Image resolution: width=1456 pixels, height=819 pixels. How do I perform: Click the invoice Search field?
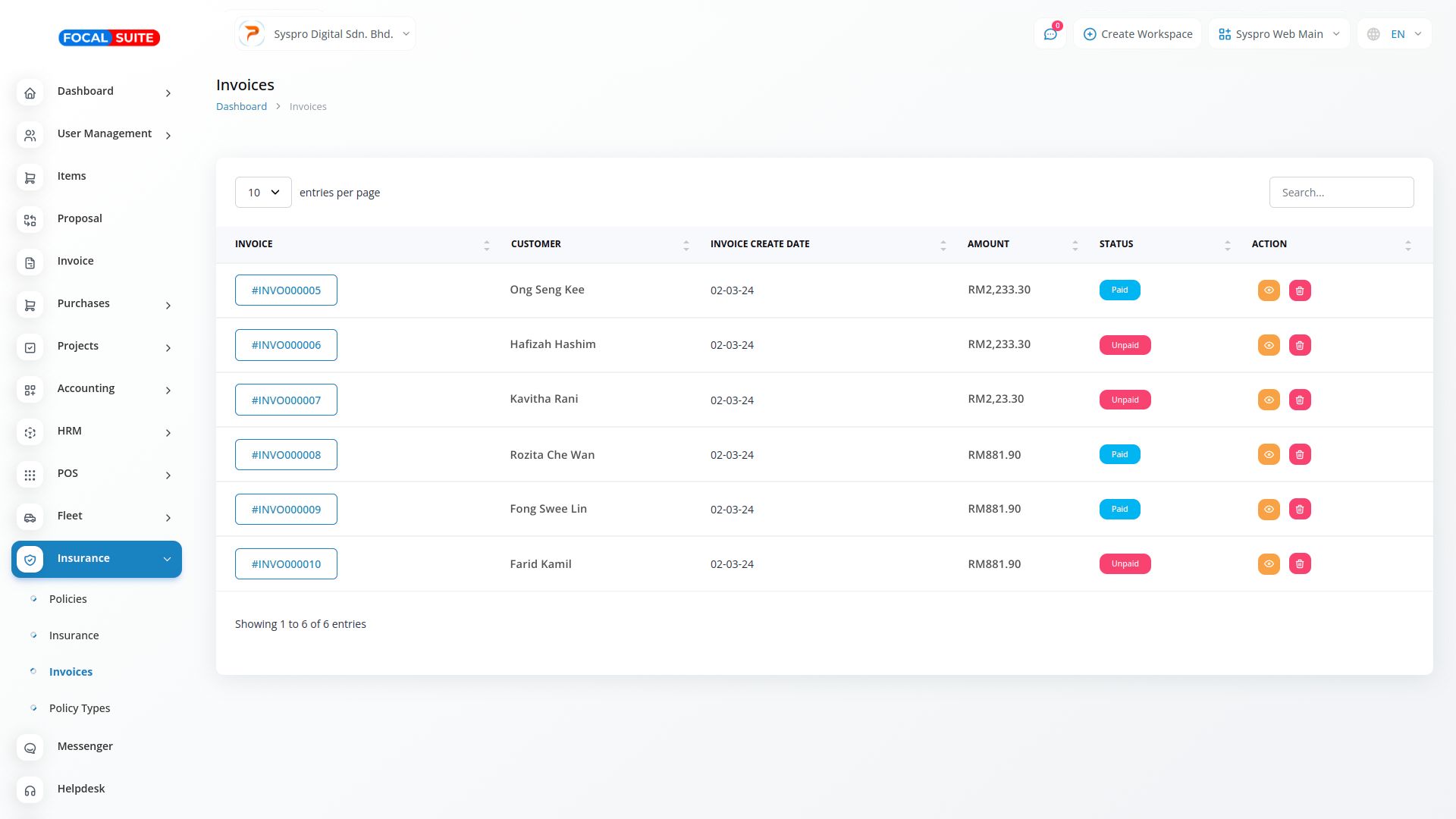(x=1341, y=193)
